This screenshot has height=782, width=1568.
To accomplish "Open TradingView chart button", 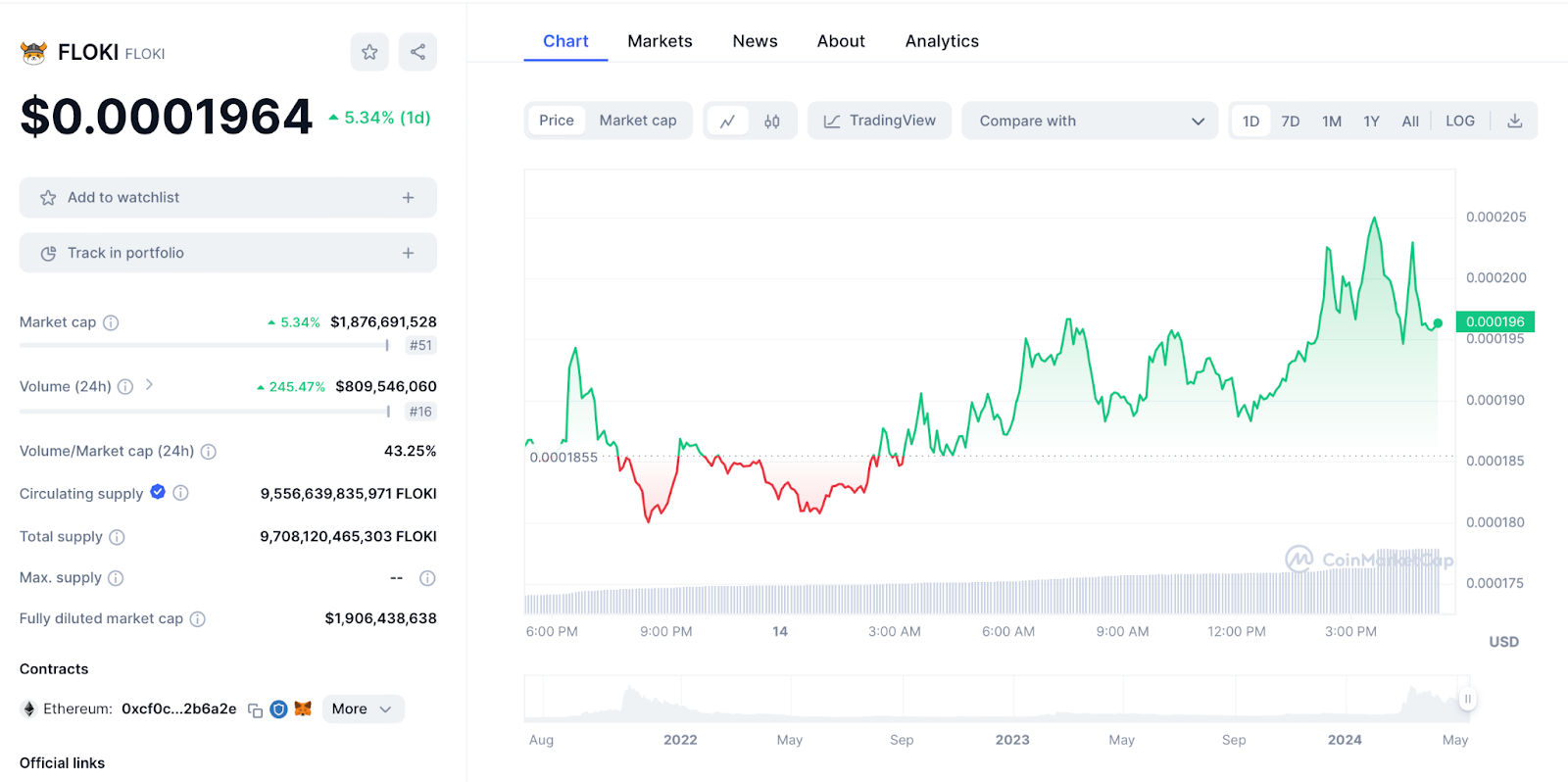I will click(x=879, y=121).
